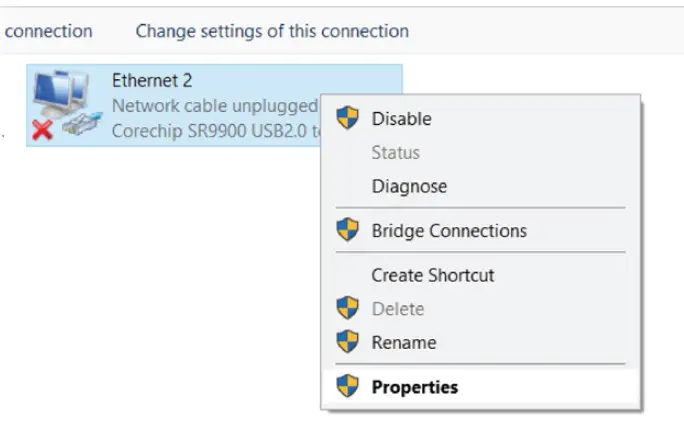Click the shield icon beside Disable
Screen dimensions: 684x429
pos(347,119)
